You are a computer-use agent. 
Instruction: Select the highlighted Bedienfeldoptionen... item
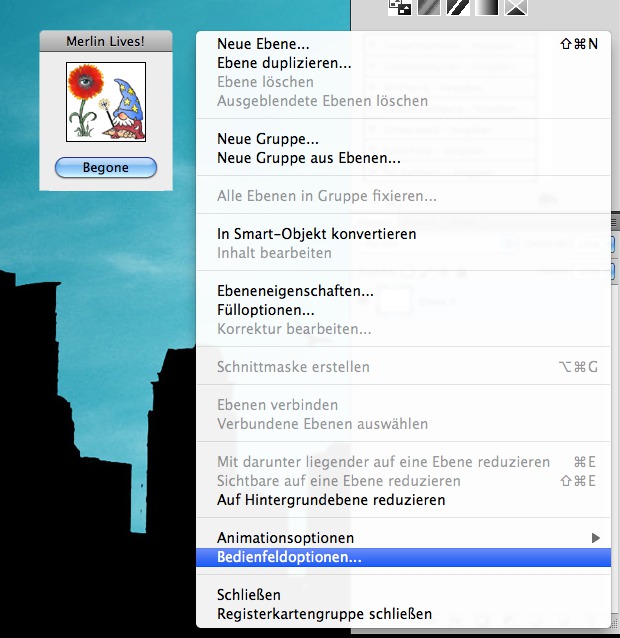click(403, 557)
